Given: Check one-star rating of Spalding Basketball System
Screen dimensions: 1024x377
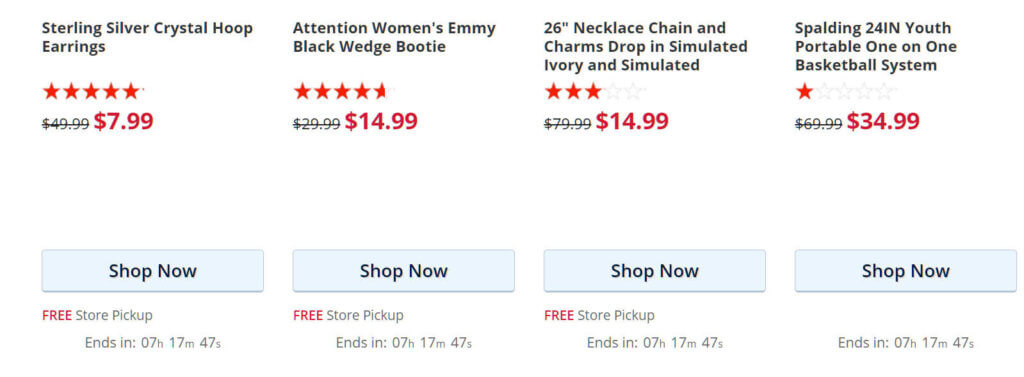Looking at the screenshot, I should point(845,91).
